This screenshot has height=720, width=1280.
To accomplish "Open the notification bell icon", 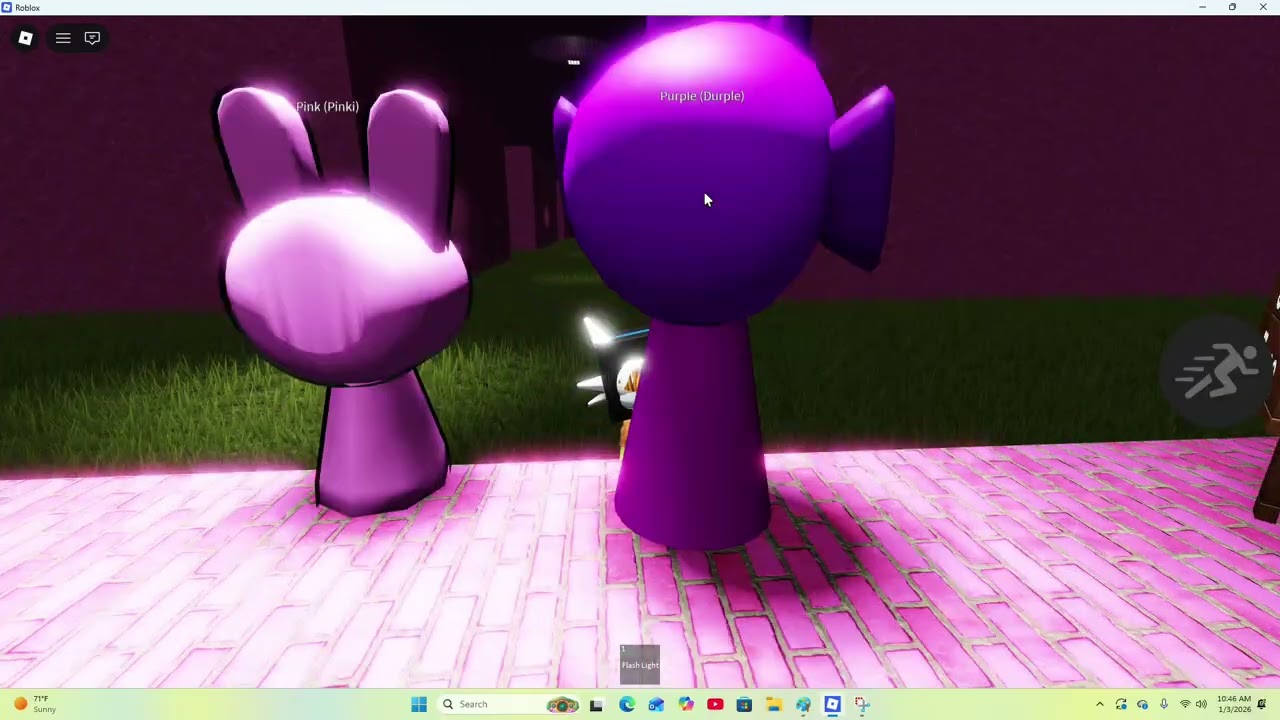I will click(x=1263, y=704).
